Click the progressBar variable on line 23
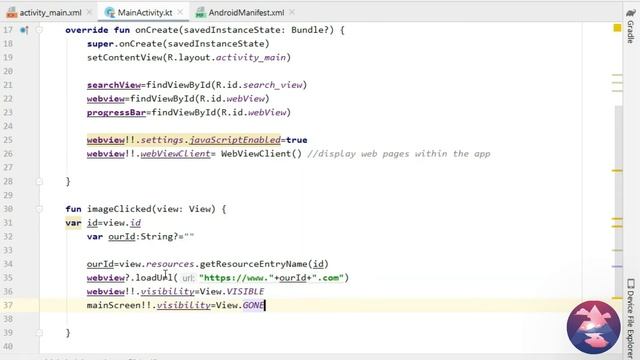The height and width of the screenshot is (360, 640). click(x=116, y=112)
